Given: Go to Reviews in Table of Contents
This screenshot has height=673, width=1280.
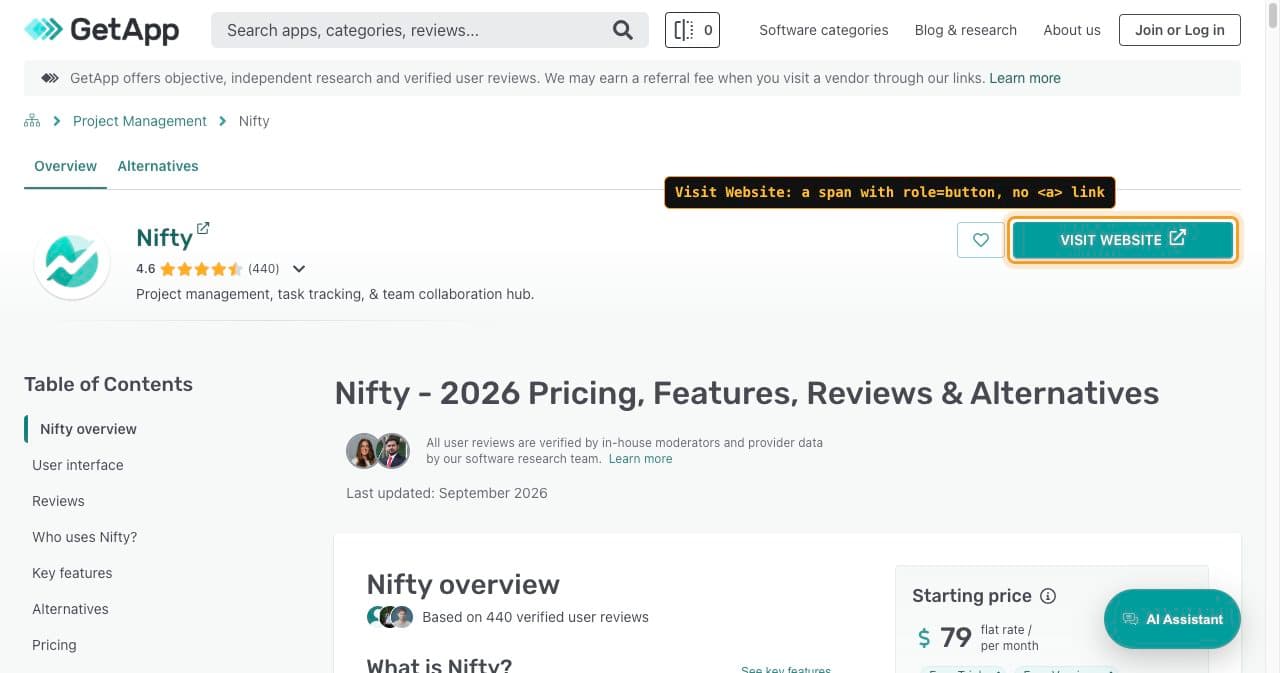Looking at the screenshot, I should click(x=58, y=501).
